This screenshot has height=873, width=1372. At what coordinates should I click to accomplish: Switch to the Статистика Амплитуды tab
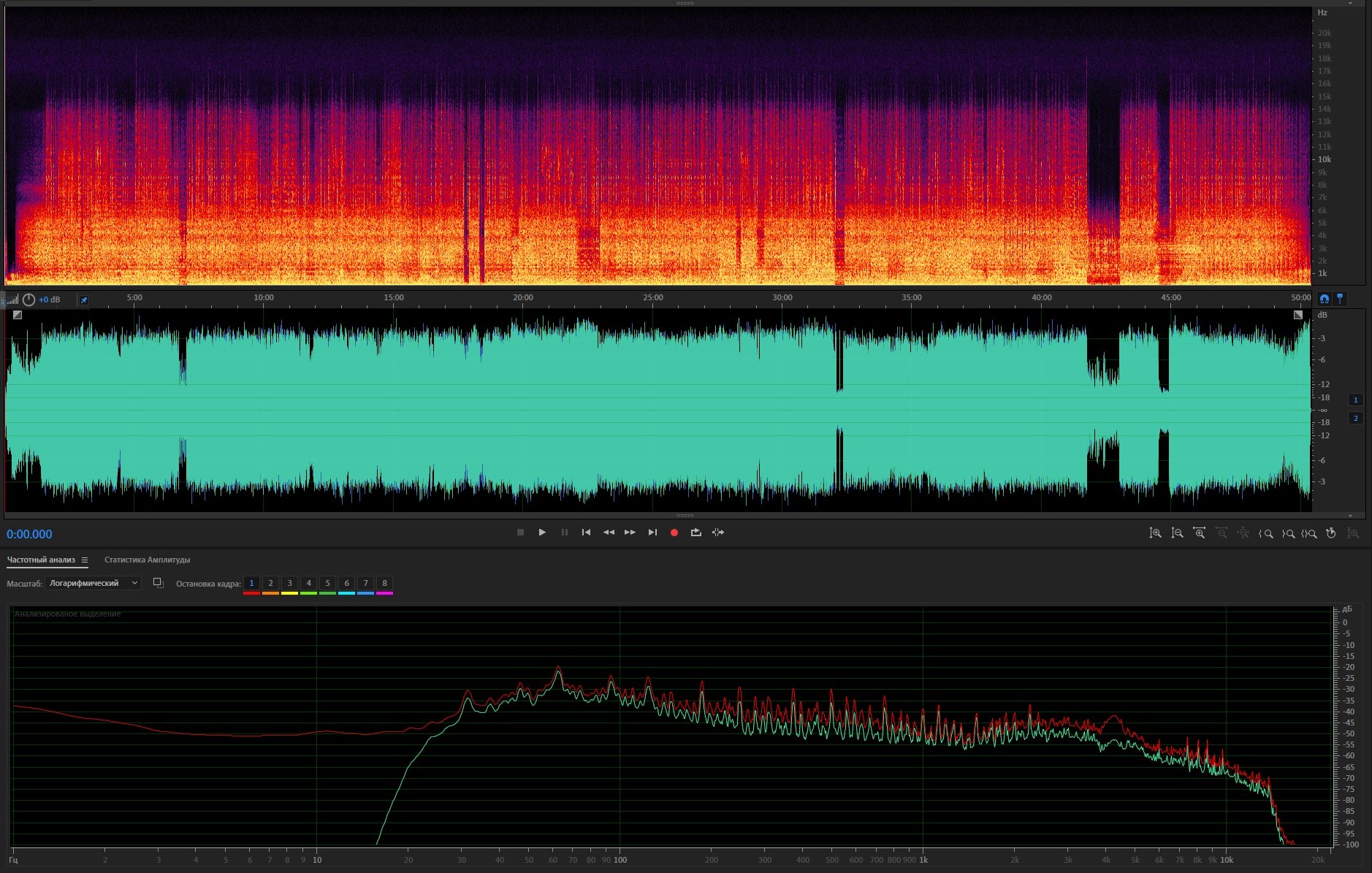147,560
